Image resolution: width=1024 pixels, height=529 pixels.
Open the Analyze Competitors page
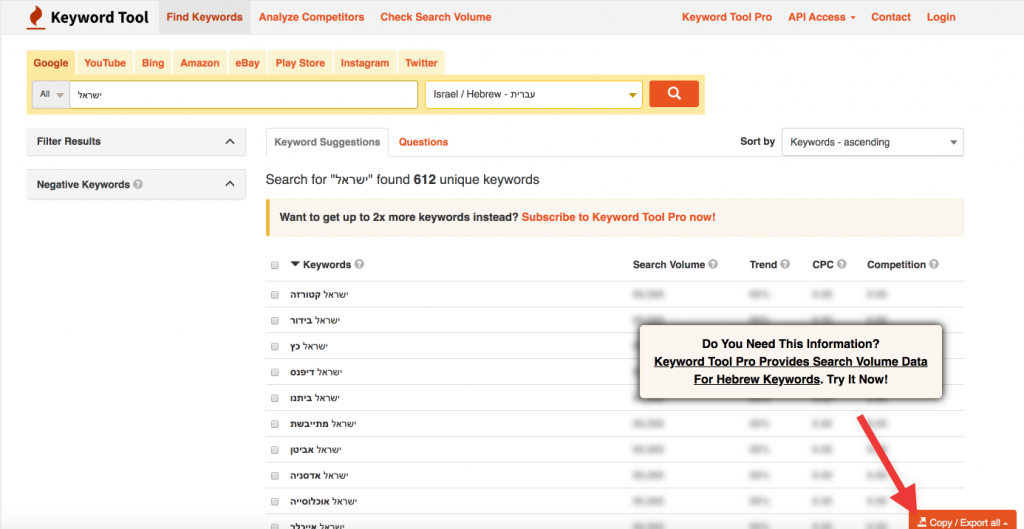[x=312, y=17]
